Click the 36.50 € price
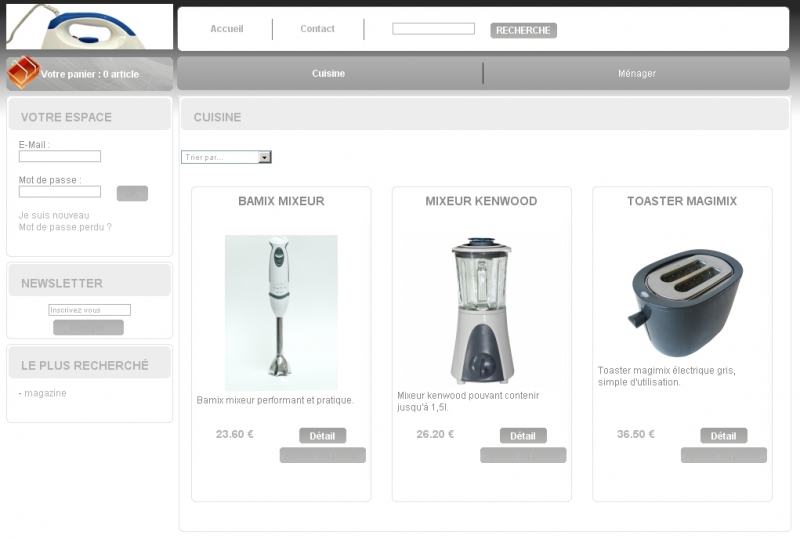Viewport: 800px width, 539px height. click(x=636, y=434)
